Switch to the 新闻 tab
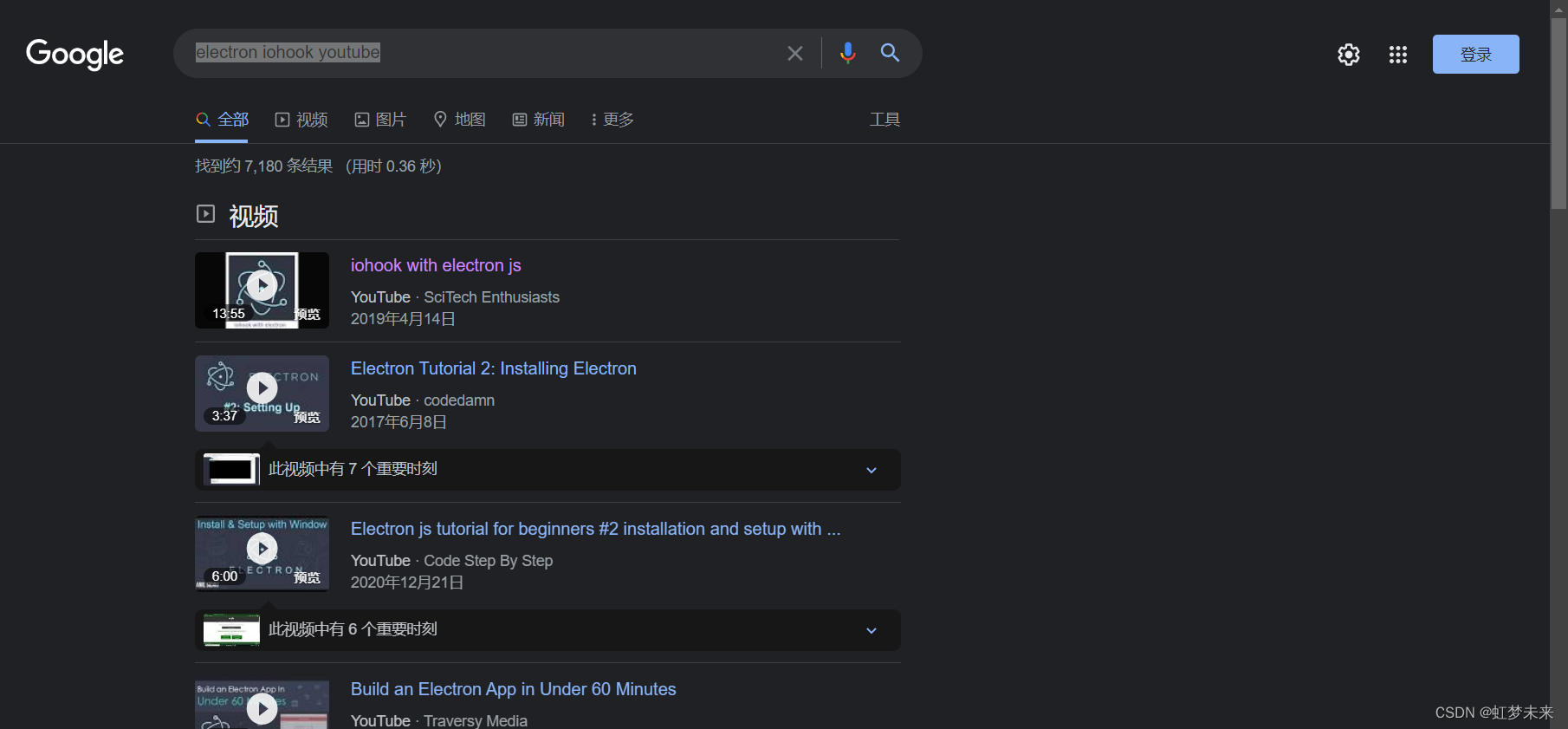 point(538,120)
